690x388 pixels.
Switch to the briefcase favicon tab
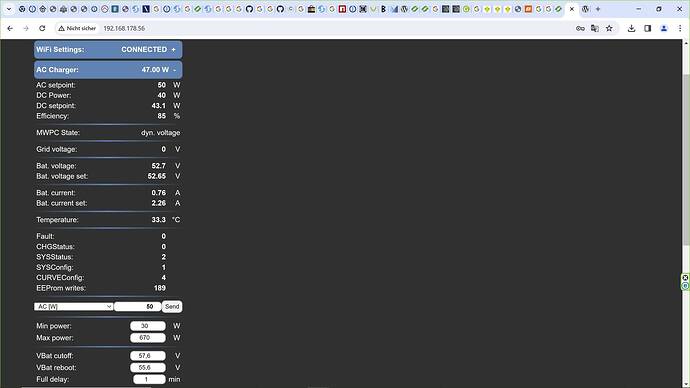(311, 9)
